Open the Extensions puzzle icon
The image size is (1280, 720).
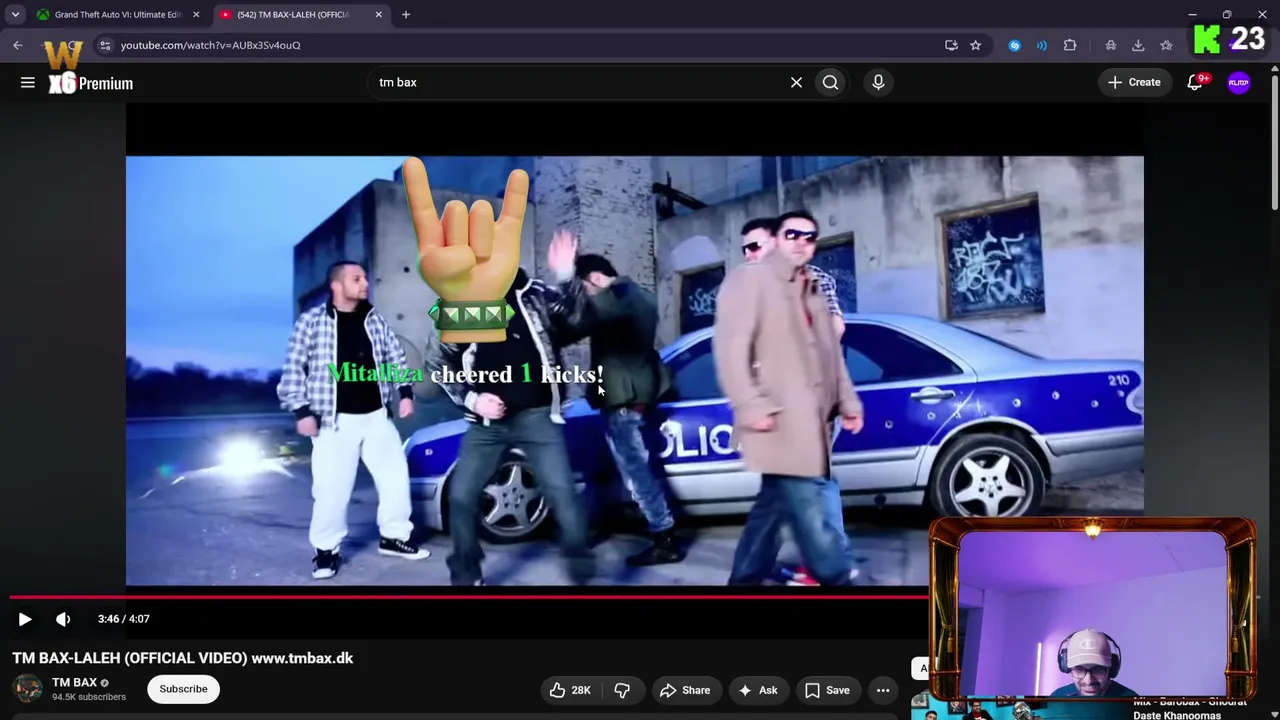(1070, 45)
